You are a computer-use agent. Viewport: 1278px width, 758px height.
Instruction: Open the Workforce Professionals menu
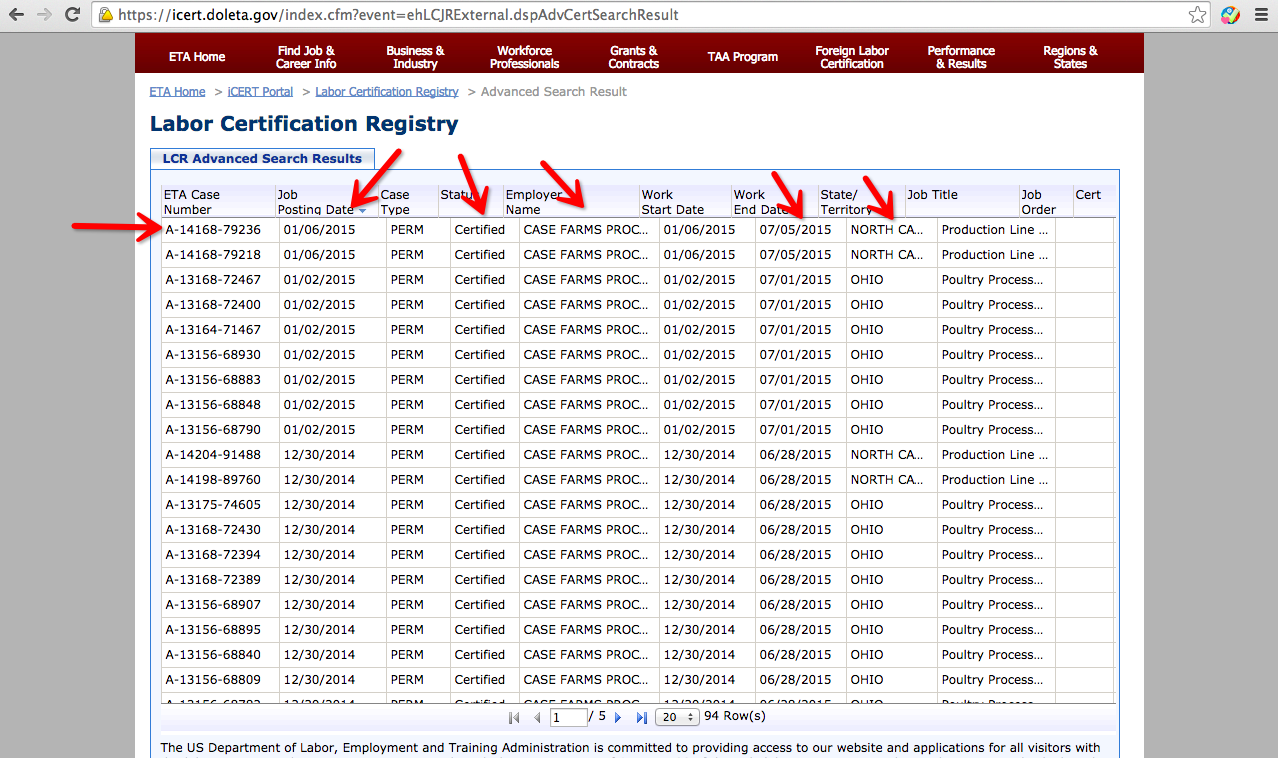[524, 57]
